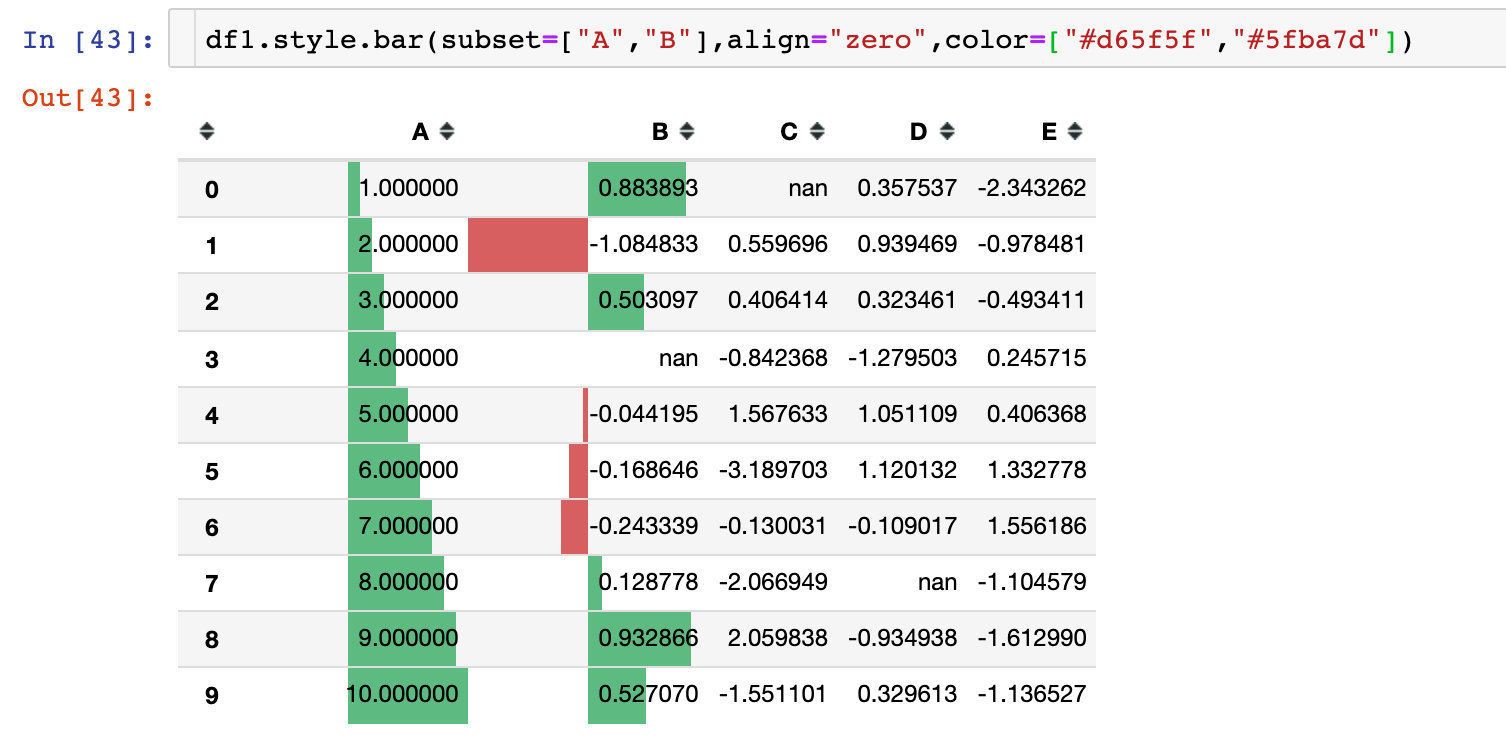Image resolution: width=1506 pixels, height=752 pixels.
Task: Select row index 6
Action: (211, 526)
